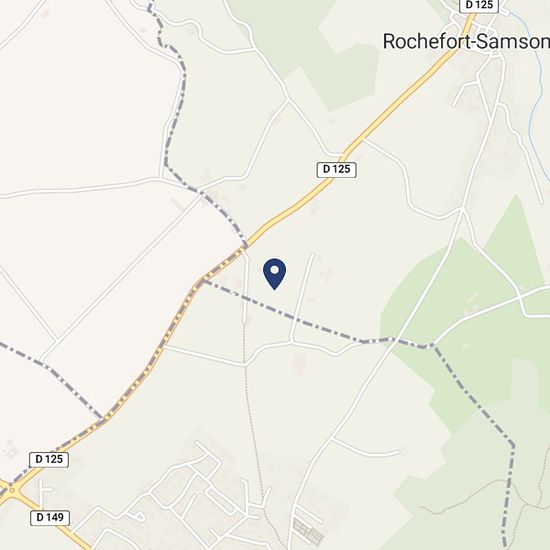Image resolution: width=550 pixels, height=550 pixels.
Task: Click the D 149 road shield
Action: (50, 517)
